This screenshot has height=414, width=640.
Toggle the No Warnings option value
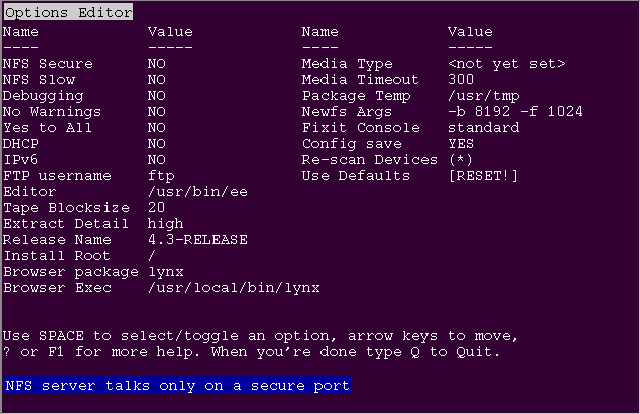coord(156,112)
